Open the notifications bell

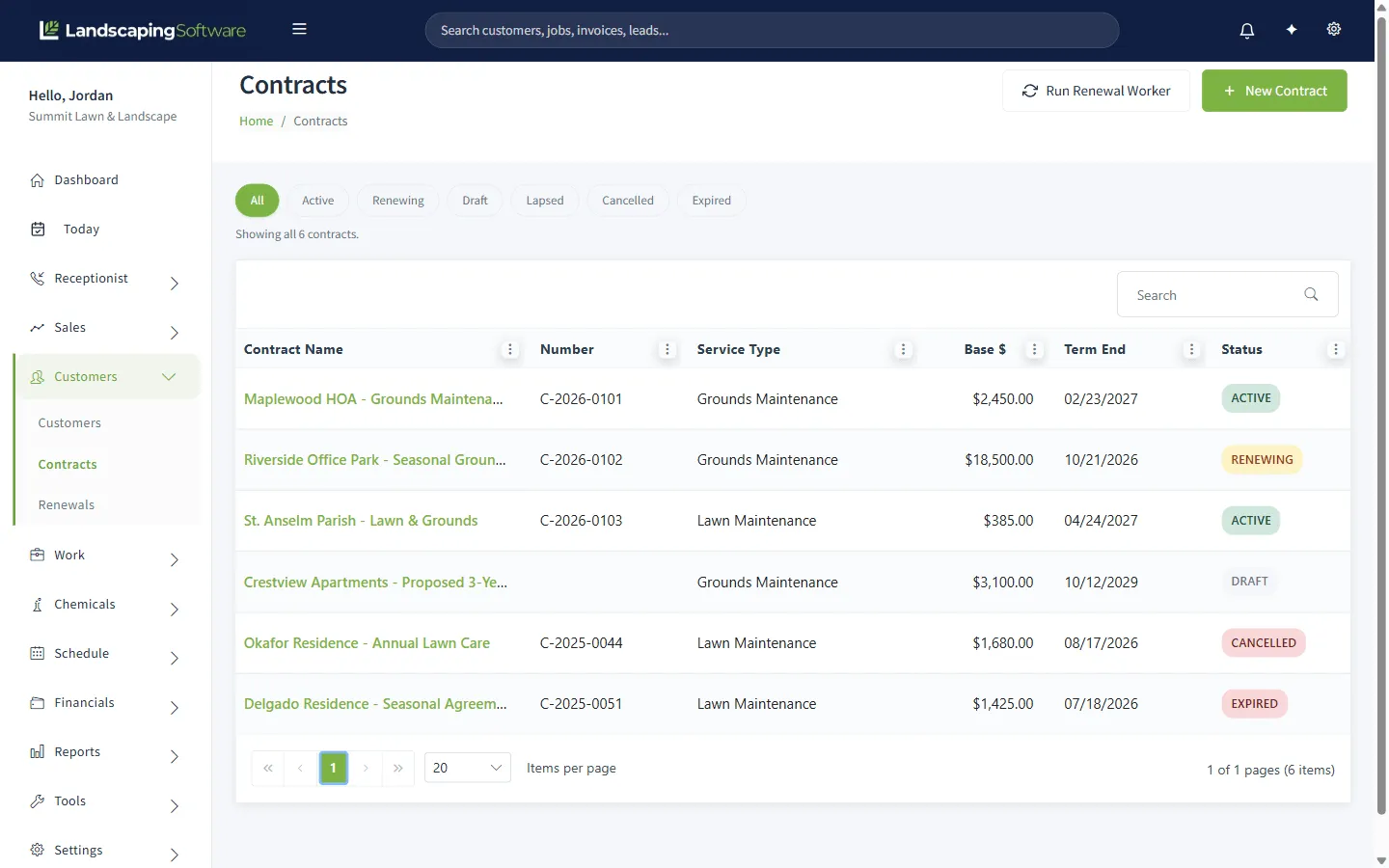(1247, 30)
